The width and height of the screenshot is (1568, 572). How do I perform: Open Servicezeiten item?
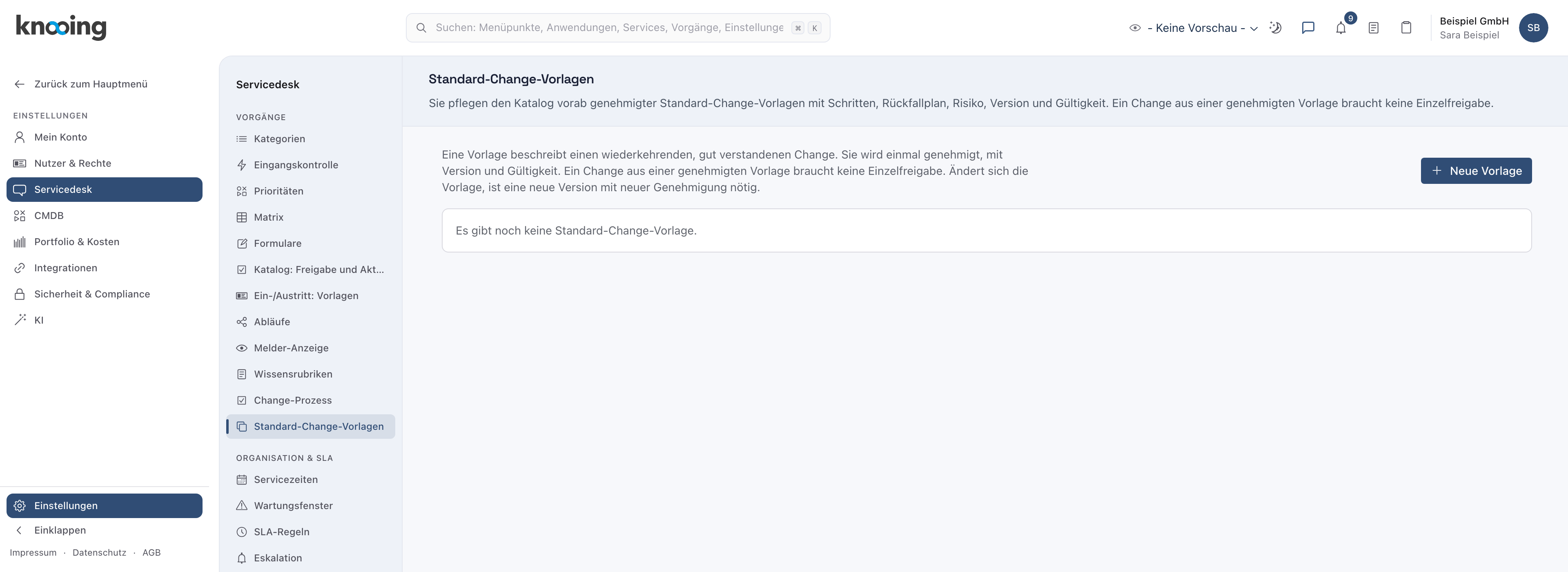click(310, 480)
